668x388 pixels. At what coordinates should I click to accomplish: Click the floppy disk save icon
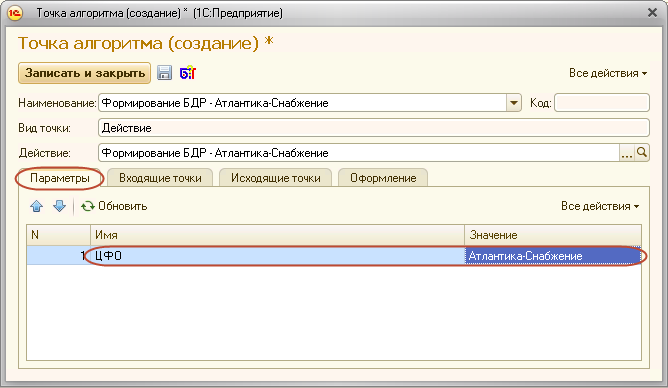[164, 73]
